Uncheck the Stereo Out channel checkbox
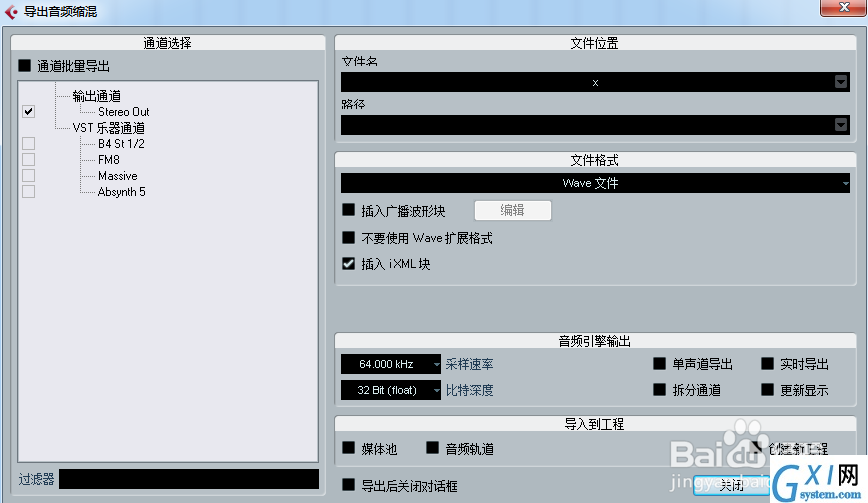 click(29, 111)
